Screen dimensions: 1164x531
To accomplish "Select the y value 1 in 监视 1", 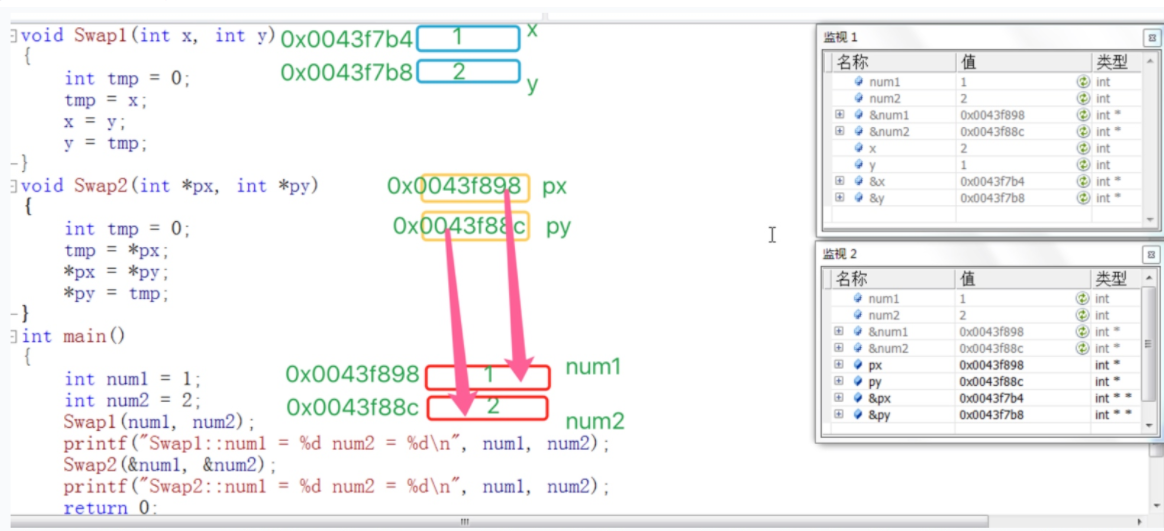I will tap(963, 165).
